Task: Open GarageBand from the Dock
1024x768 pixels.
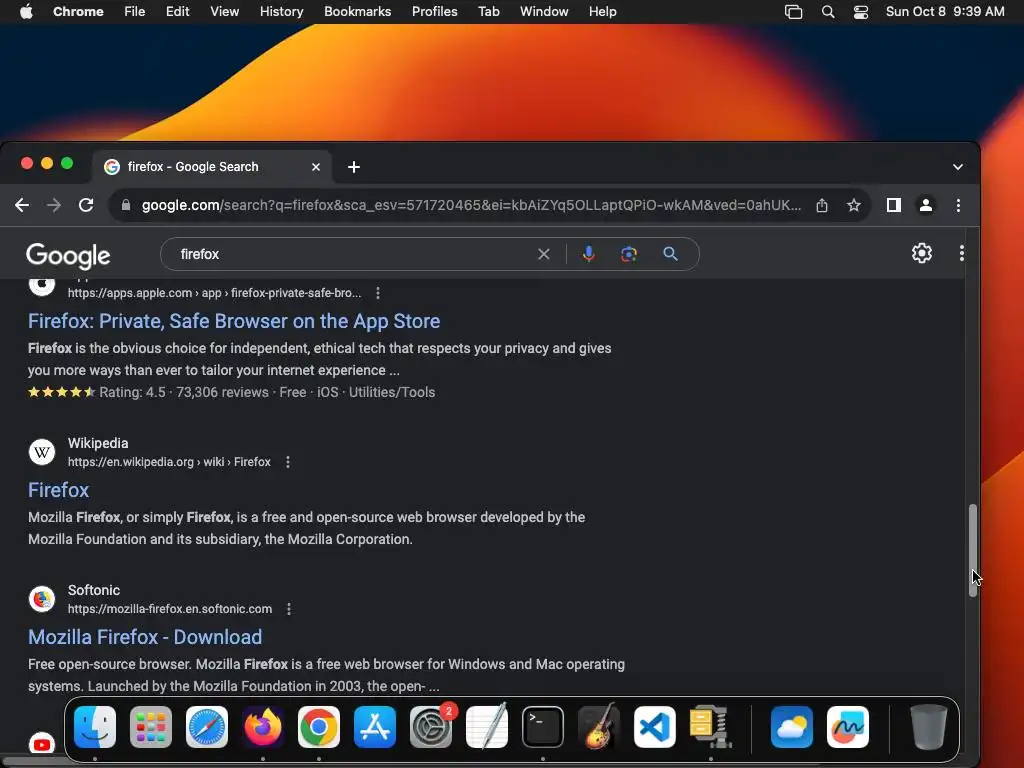Action: pyautogui.click(x=599, y=727)
